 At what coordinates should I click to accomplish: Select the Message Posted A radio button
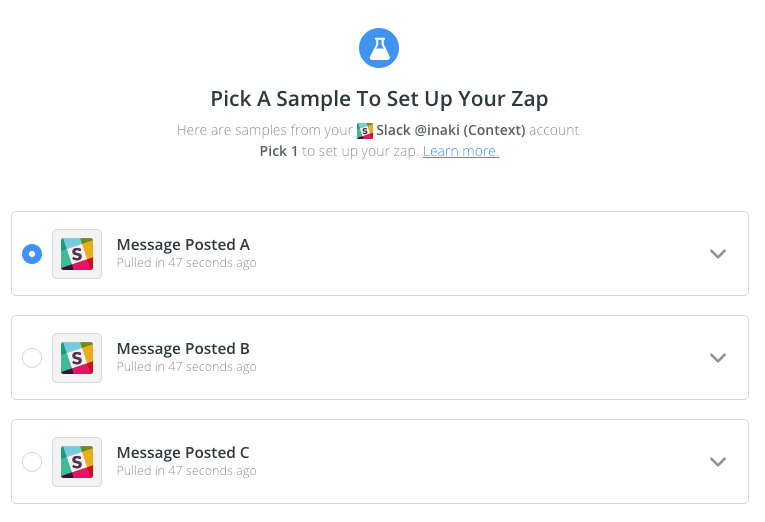pos(32,254)
